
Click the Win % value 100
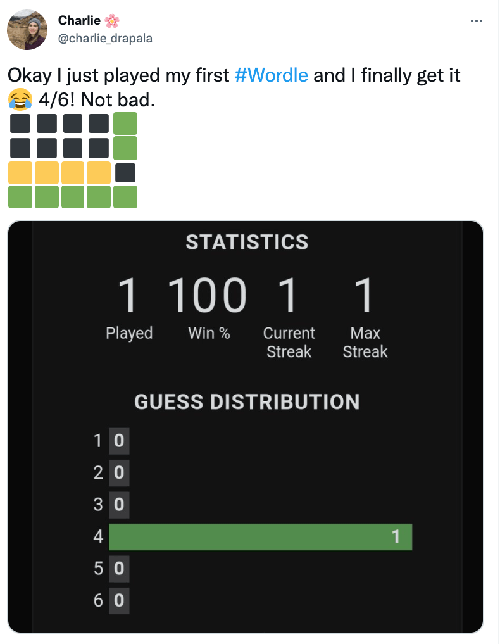[207, 294]
